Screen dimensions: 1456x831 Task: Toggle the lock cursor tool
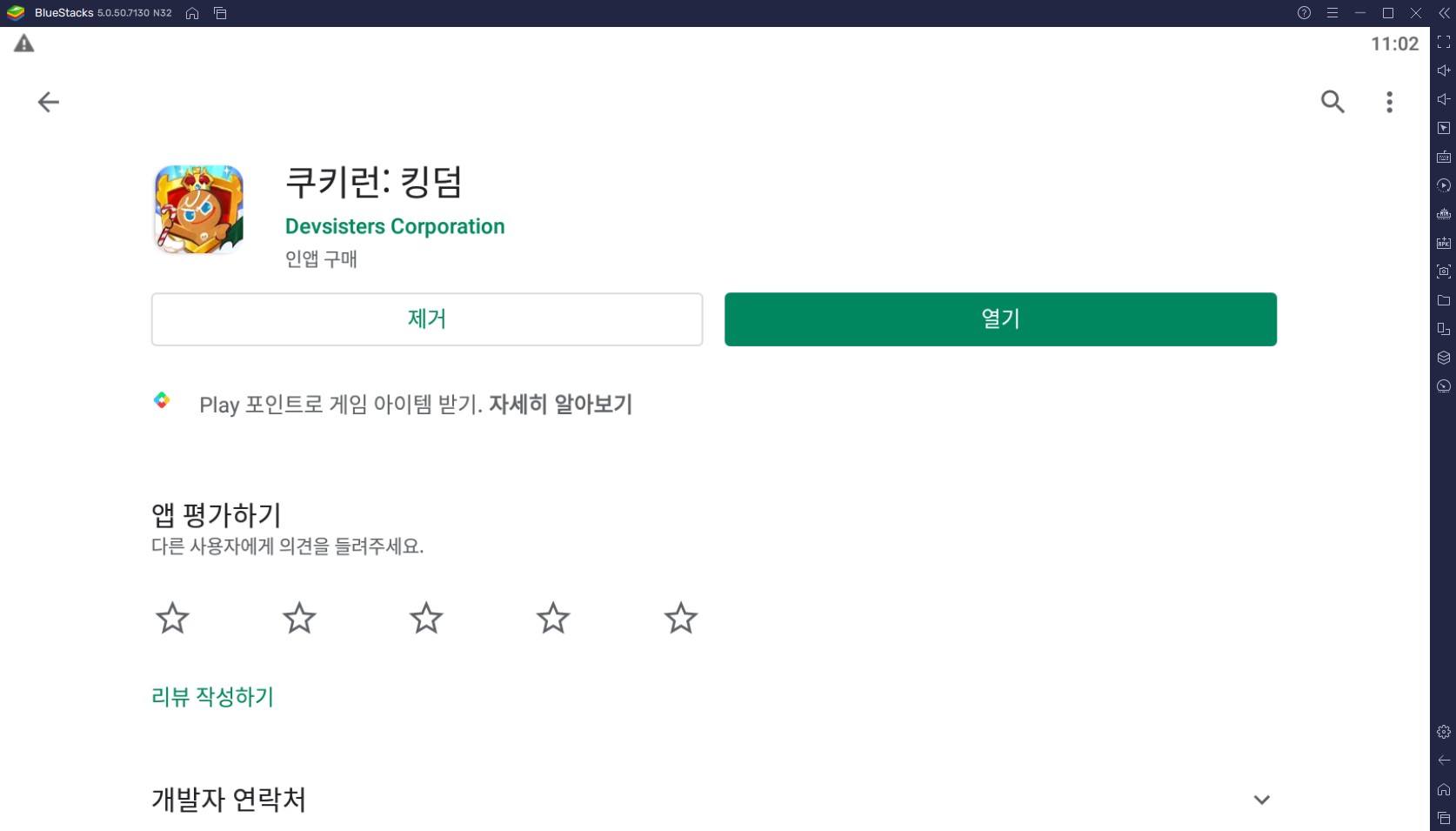pos(1444,128)
